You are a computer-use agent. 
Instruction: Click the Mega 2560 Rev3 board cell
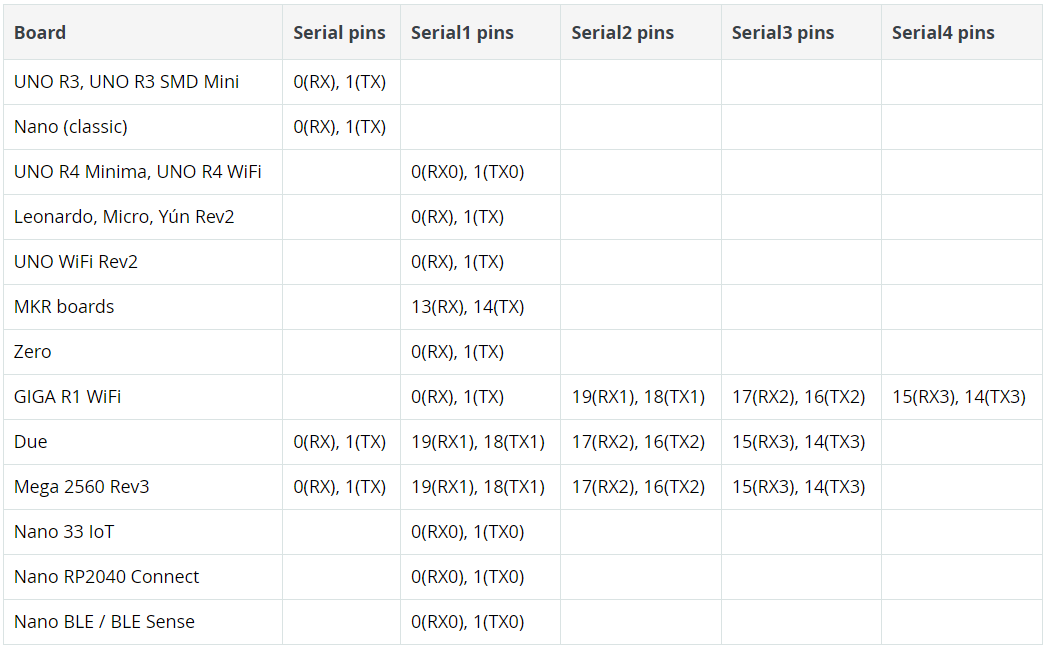[82, 487]
